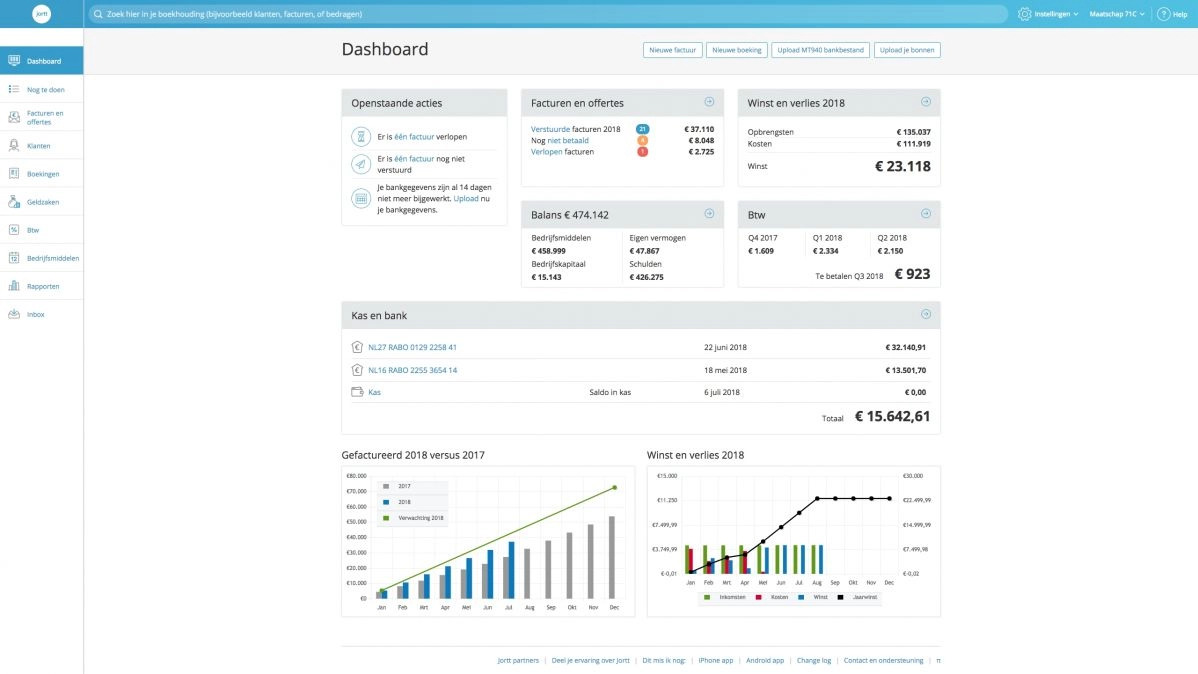Open Kas en bank arrow icon
Image resolution: width=1198 pixels, height=674 pixels.
click(925, 314)
